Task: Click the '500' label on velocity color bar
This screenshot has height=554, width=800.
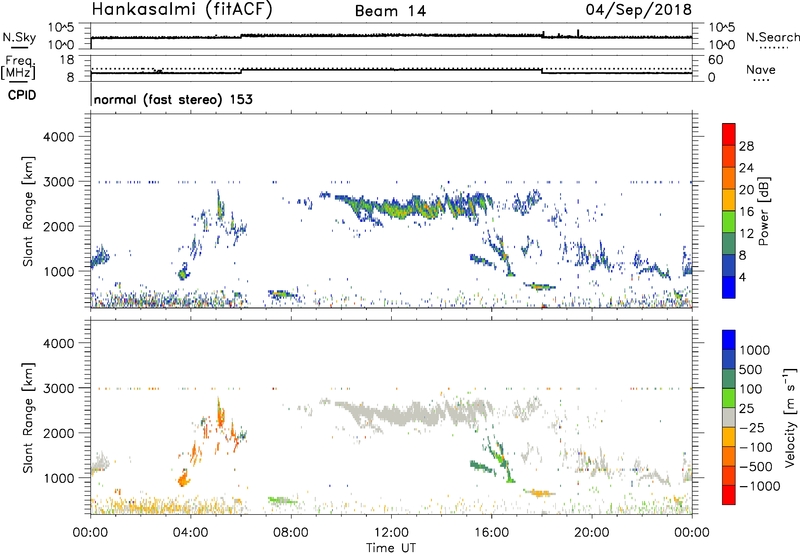Action: [x=751, y=369]
